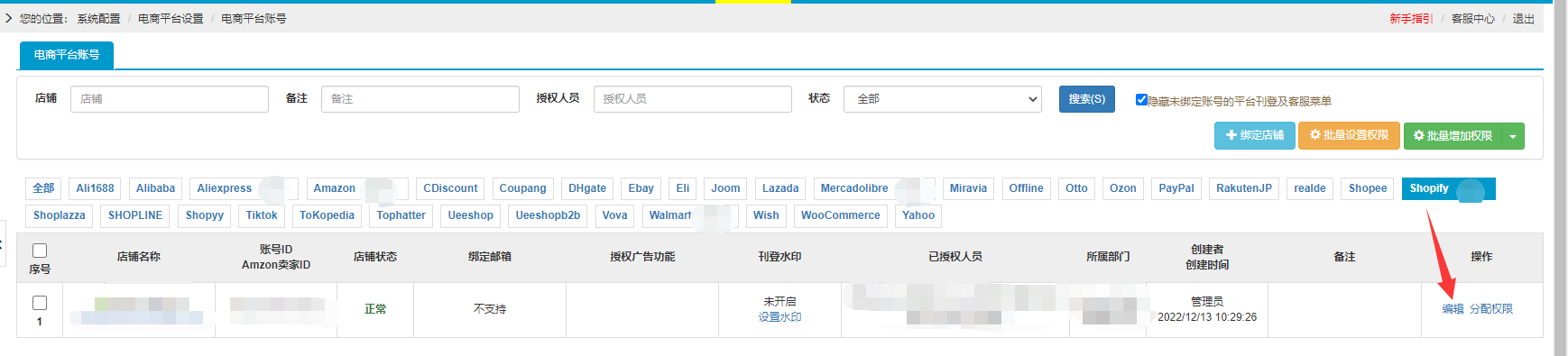Viewport: 1568px width, 356px height.
Task: Tick the checkbox for row 1
Action: click(40, 303)
